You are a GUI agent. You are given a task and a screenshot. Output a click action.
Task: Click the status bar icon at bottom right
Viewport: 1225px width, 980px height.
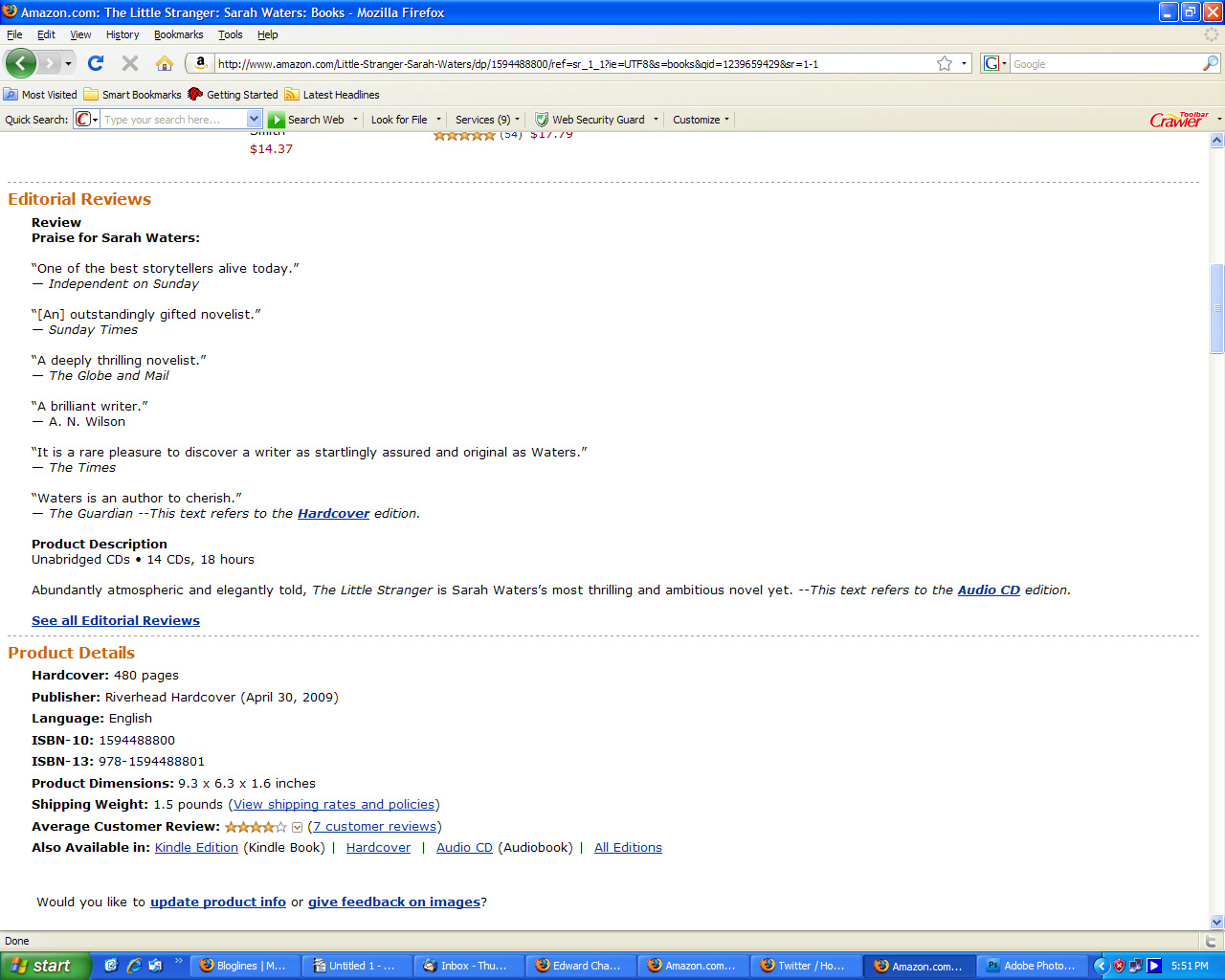point(1211,941)
